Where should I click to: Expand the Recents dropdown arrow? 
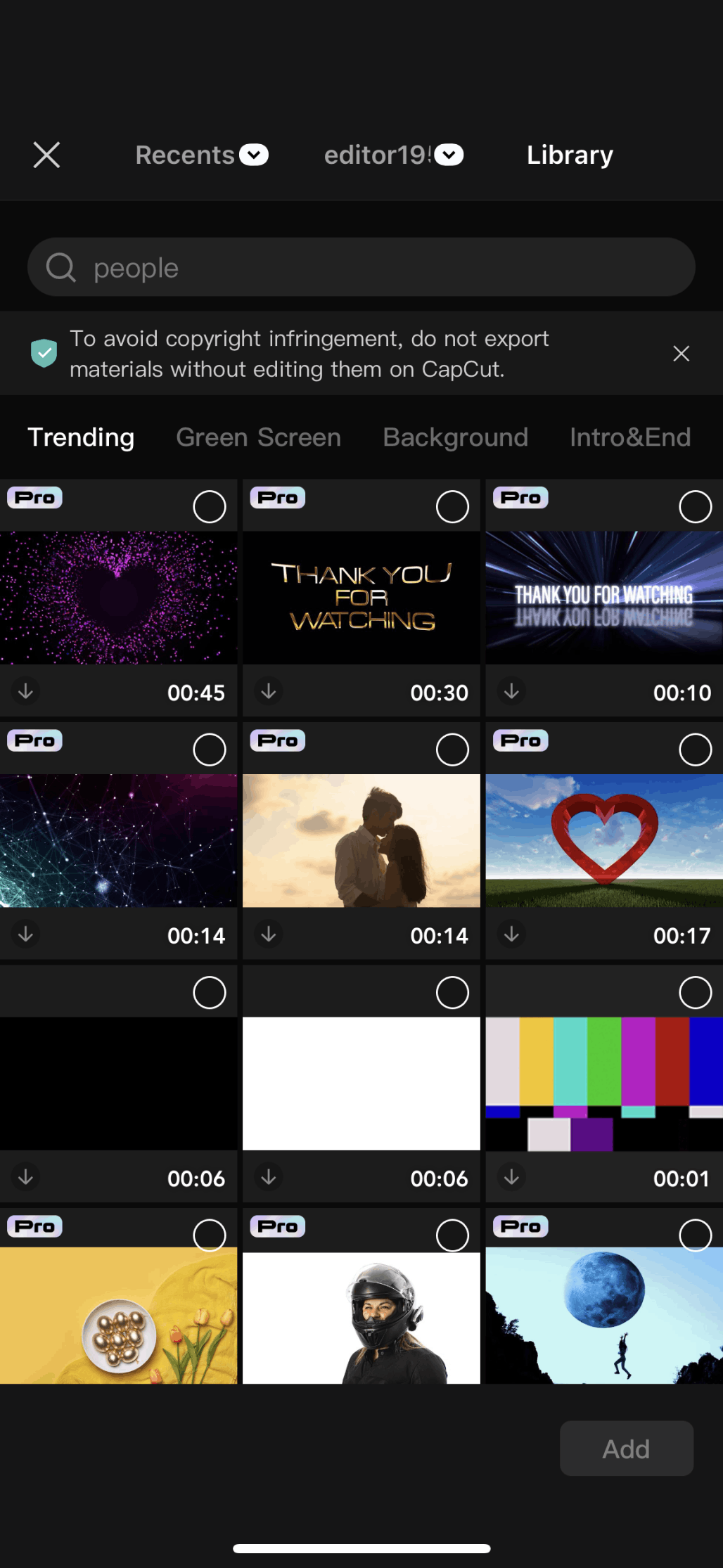254,155
